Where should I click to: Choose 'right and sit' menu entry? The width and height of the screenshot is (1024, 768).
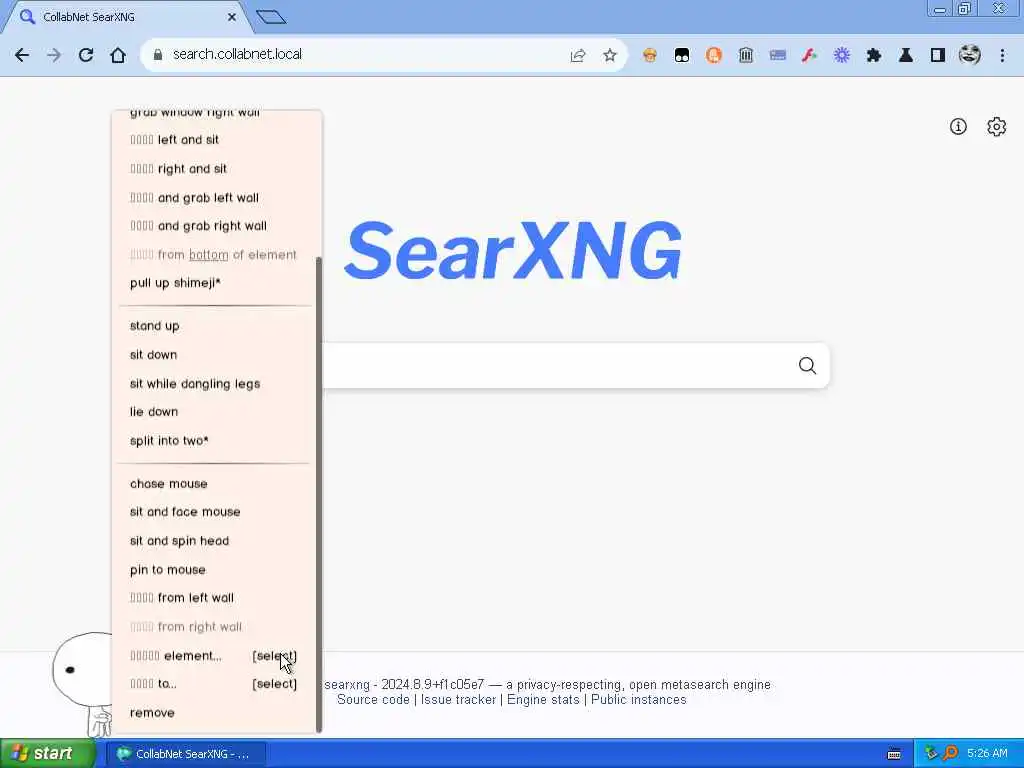pos(178,168)
